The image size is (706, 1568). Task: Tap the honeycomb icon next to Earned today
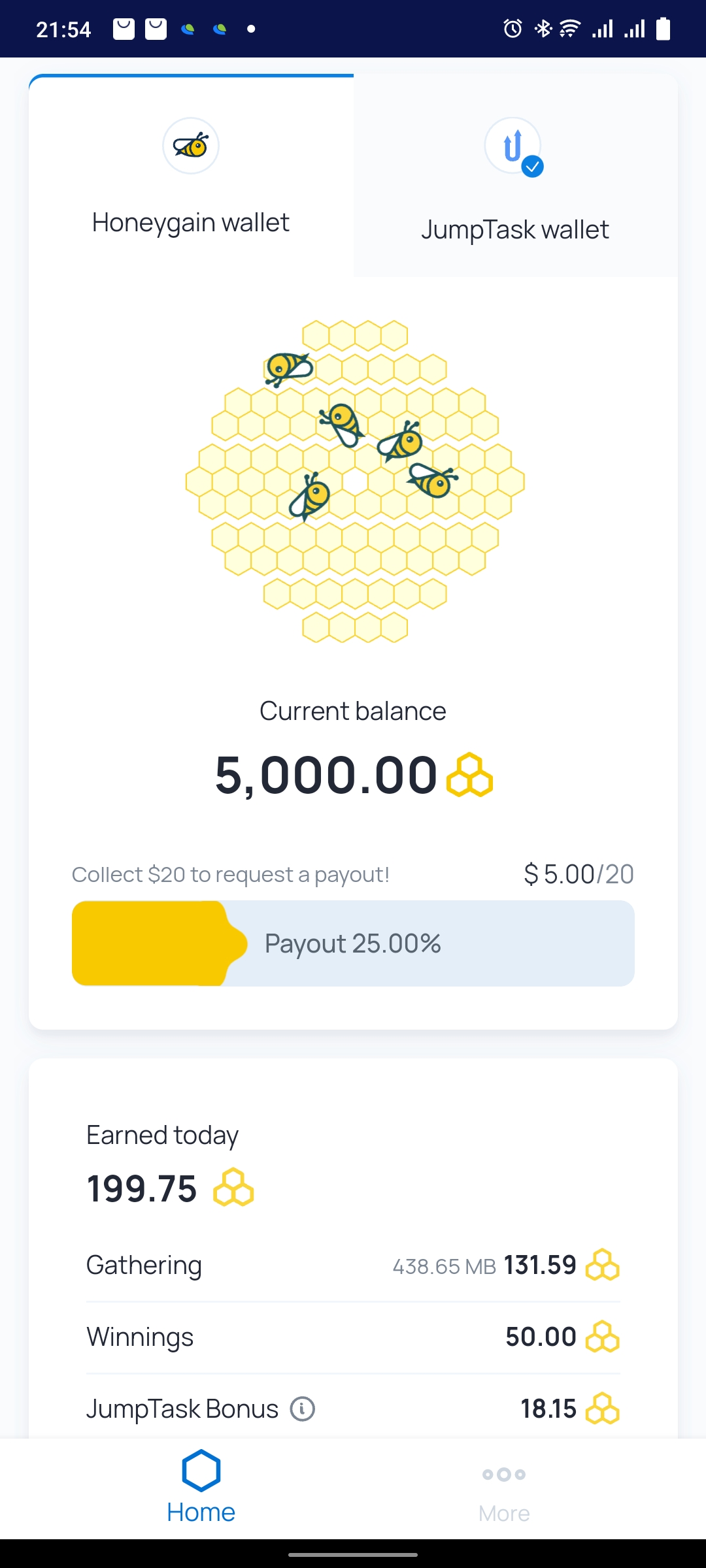pos(233,1188)
